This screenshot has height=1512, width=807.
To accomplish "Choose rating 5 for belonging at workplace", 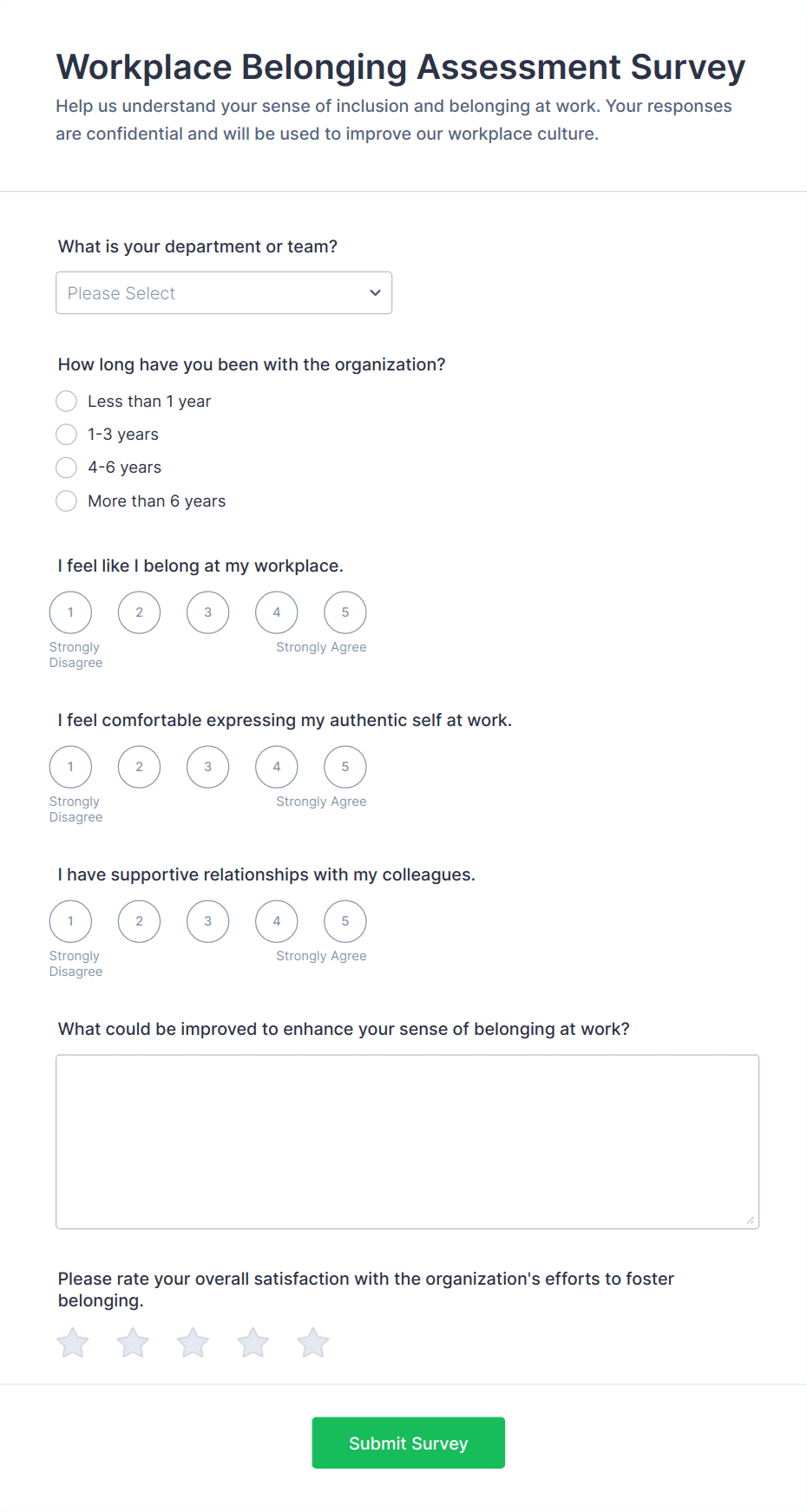I will coord(344,612).
